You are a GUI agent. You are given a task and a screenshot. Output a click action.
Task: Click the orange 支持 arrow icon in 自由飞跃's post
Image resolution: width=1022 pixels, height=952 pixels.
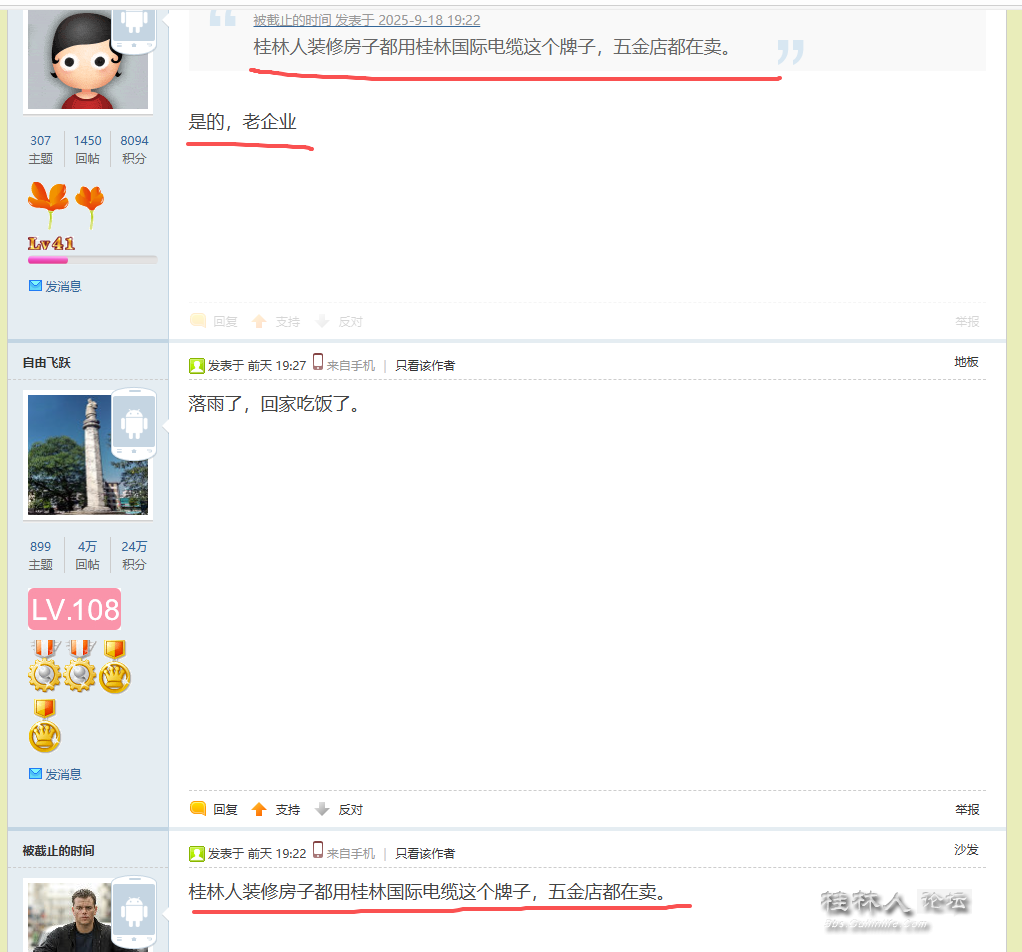pyautogui.click(x=259, y=809)
